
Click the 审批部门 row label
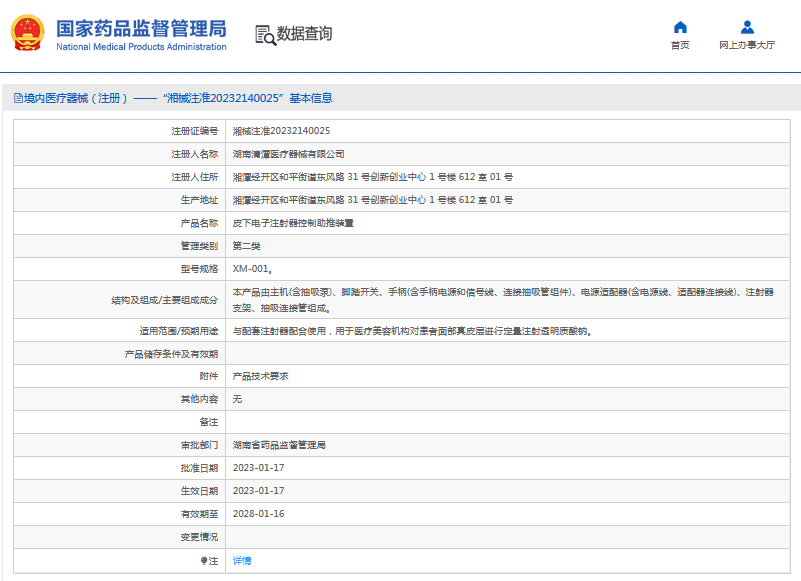tap(199, 446)
